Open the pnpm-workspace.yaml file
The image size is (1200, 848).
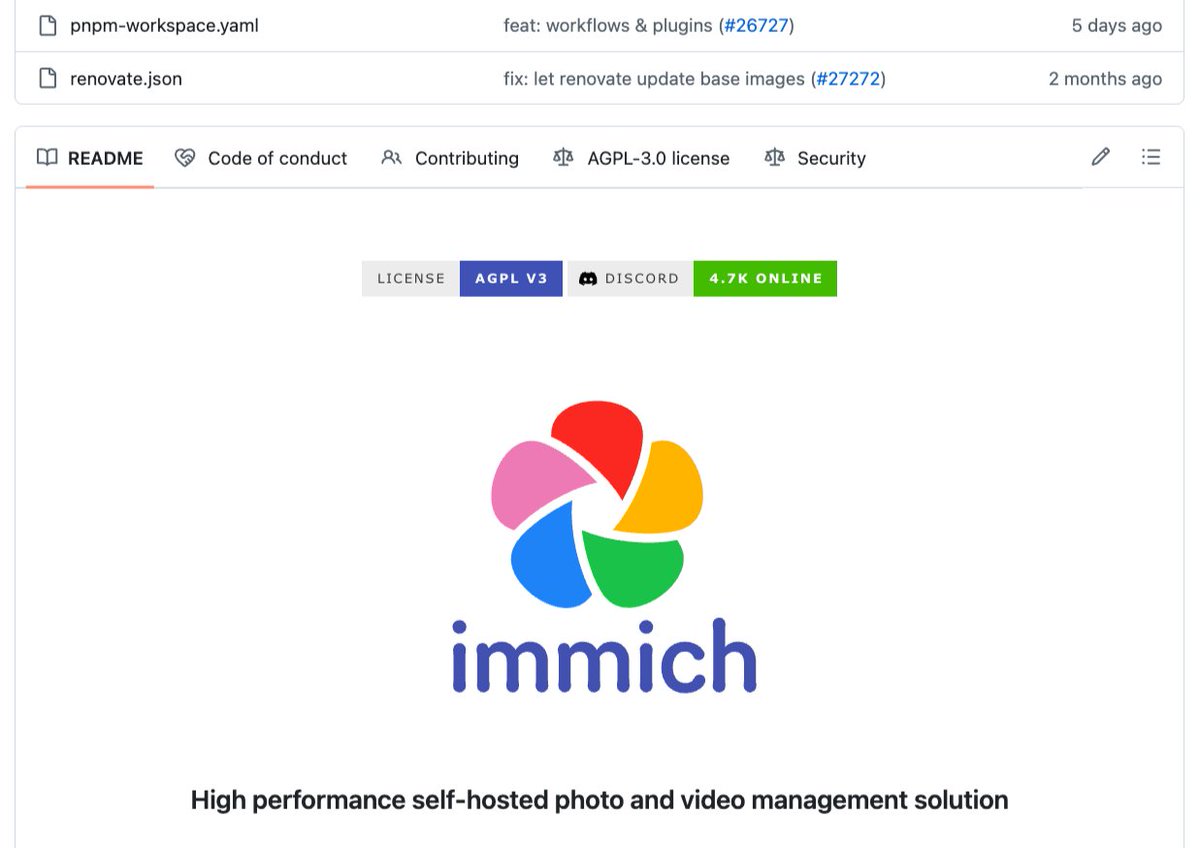(x=164, y=26)
